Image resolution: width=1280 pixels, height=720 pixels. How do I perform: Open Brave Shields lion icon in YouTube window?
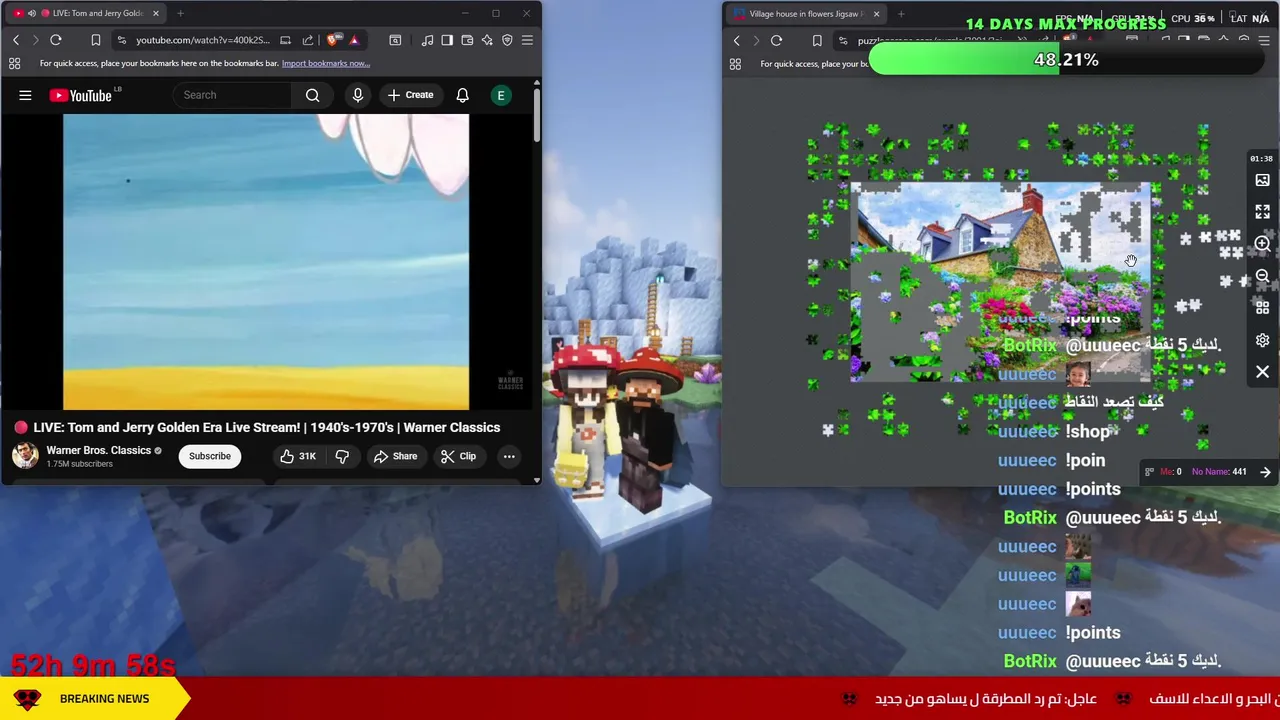pyautogui.click(x=333, y=40)
